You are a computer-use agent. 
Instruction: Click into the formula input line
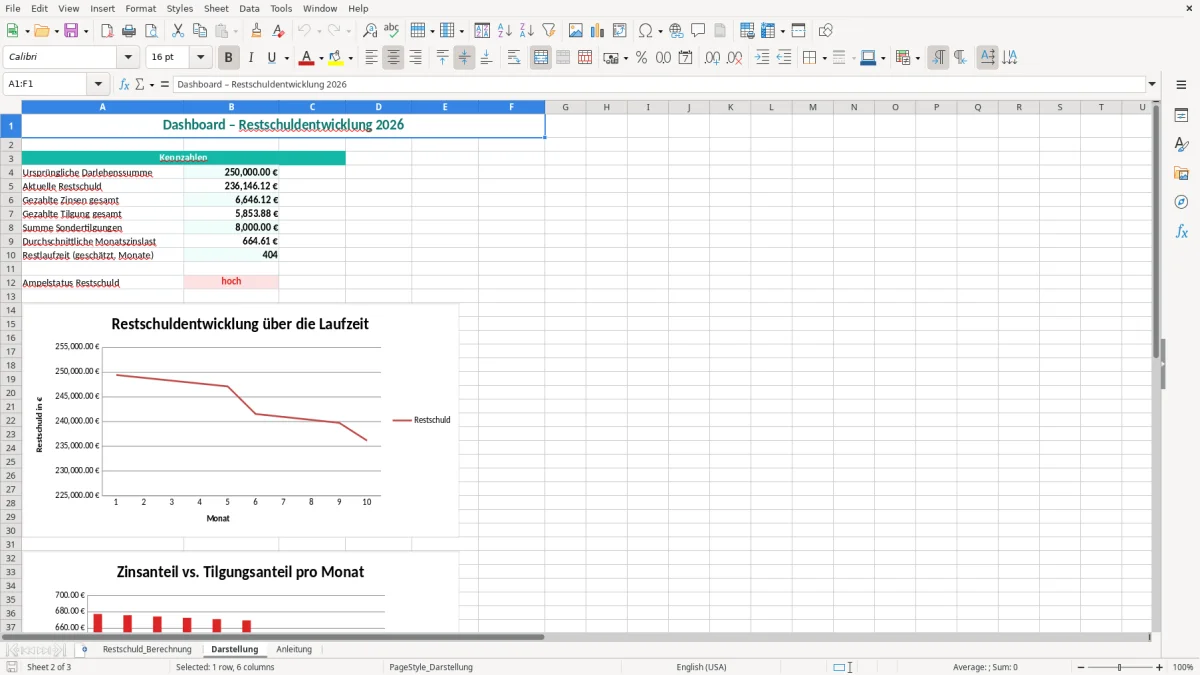click(658, 85)
